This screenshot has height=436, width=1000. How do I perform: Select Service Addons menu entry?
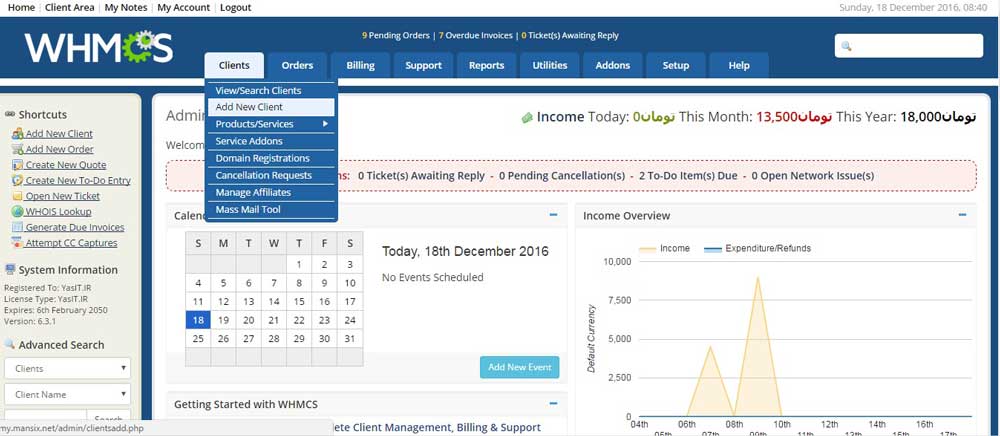coord(271,141)
